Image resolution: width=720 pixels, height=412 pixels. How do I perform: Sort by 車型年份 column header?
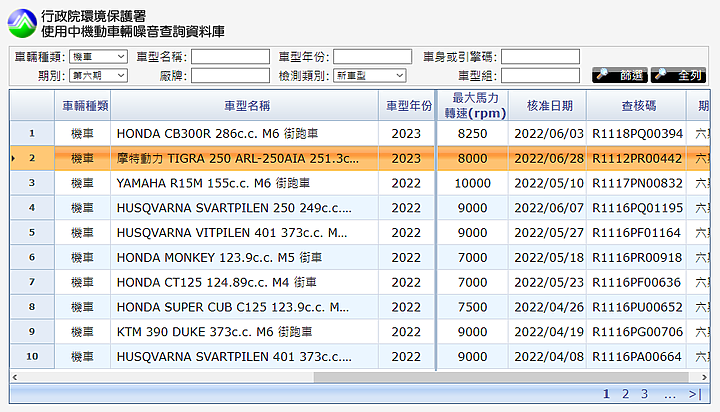[407, 106]
